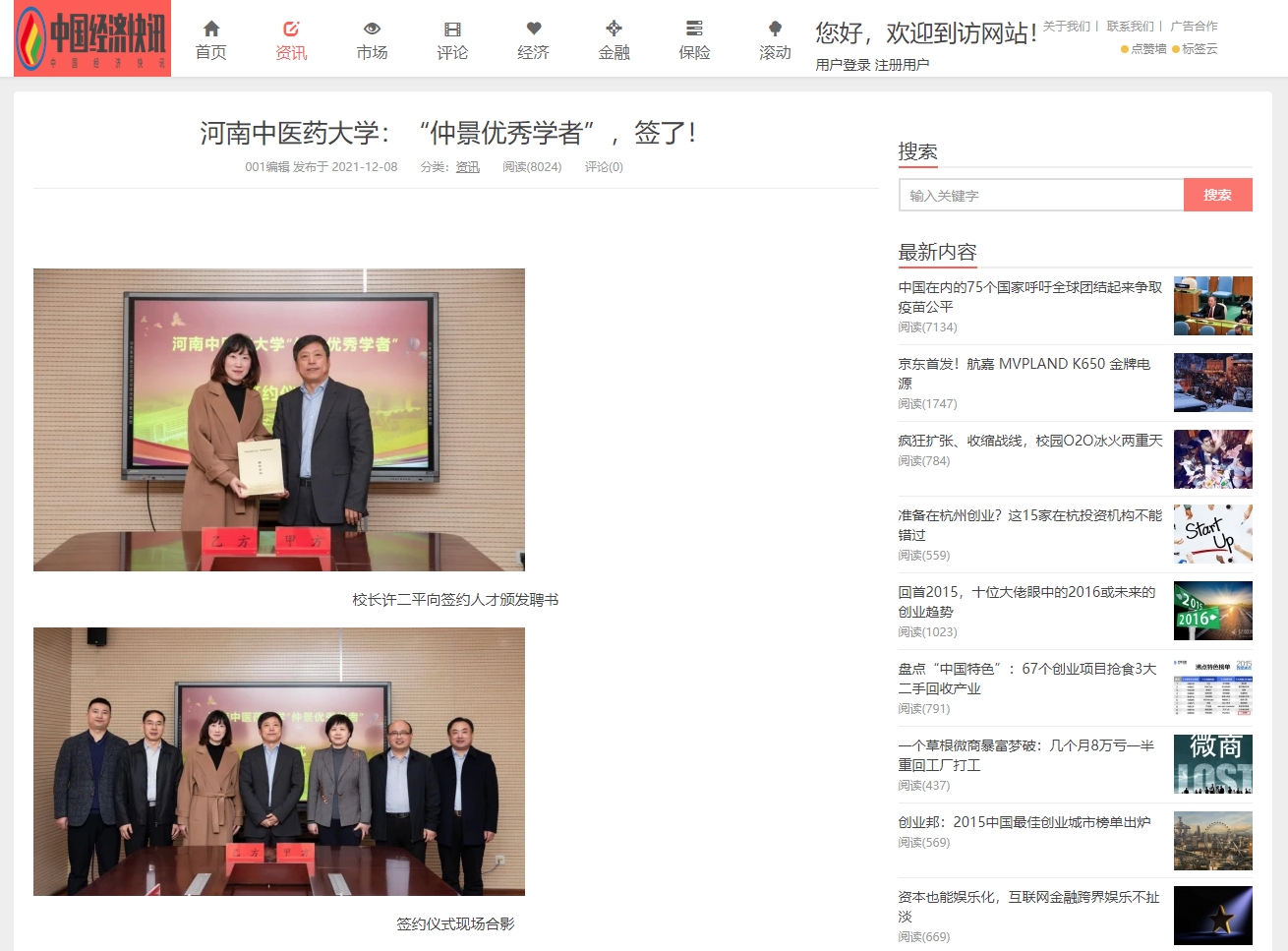Select the 金融 navigation icon
Screen dimensions: 1288x951
614,29
